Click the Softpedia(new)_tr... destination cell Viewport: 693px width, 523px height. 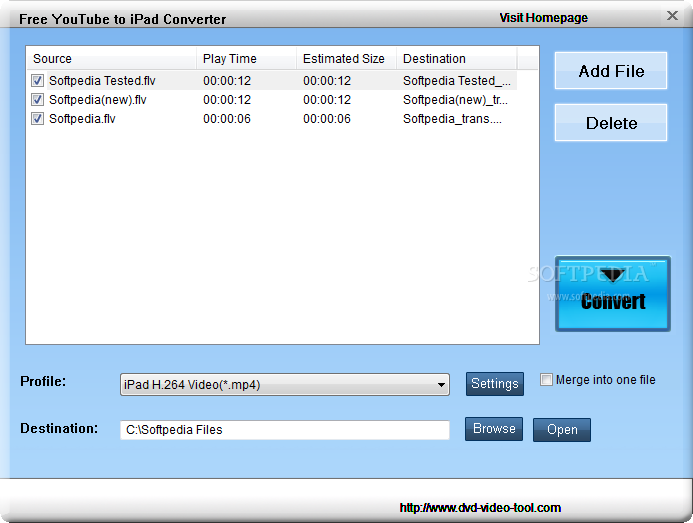coord(455,100)
